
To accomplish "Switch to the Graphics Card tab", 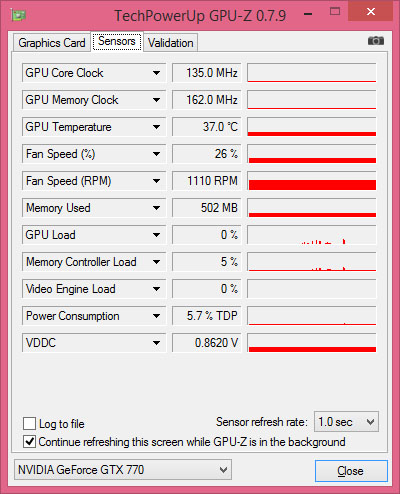I will [52, 43].
